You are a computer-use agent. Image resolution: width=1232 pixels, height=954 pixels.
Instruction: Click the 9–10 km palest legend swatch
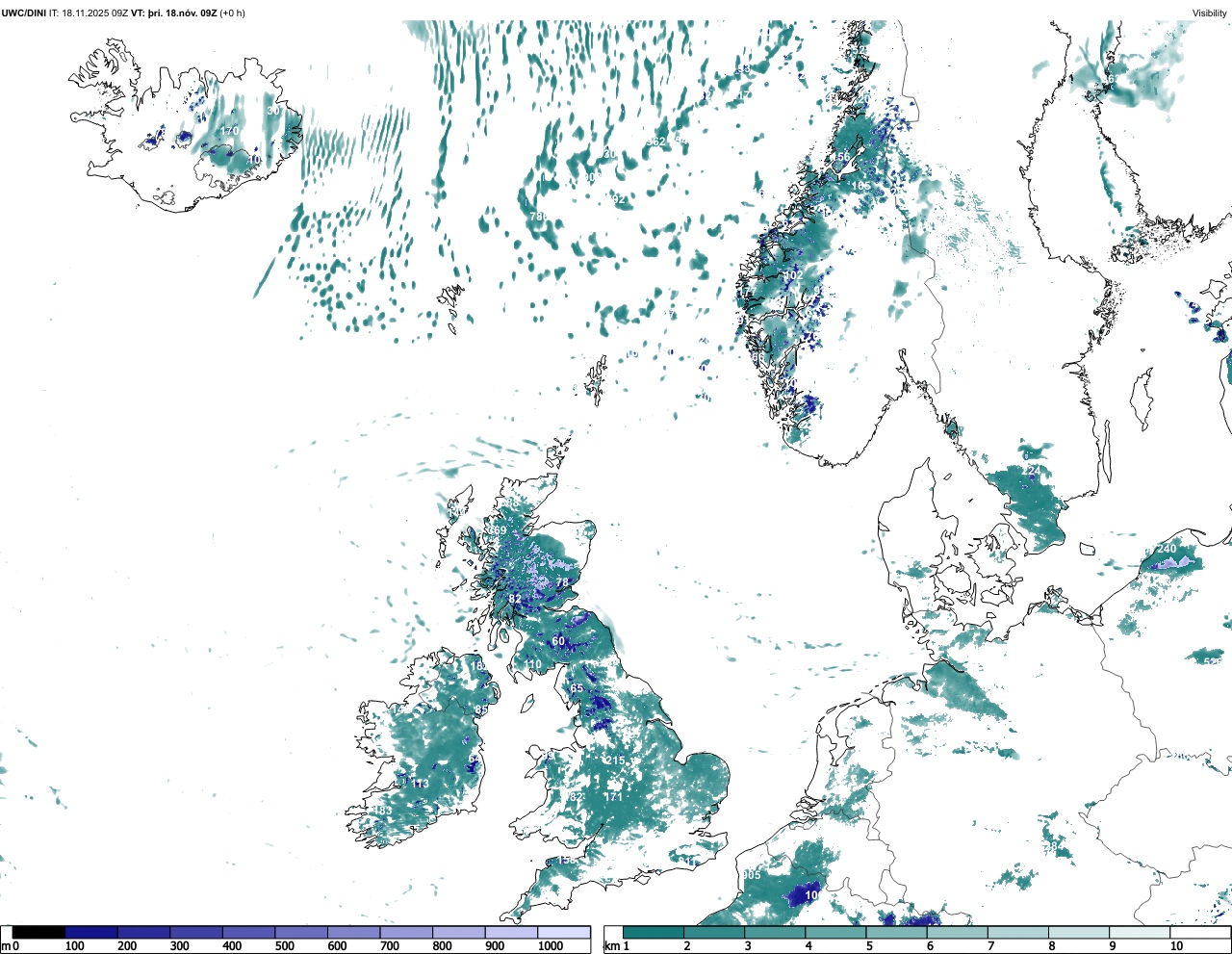(1139, 932)
